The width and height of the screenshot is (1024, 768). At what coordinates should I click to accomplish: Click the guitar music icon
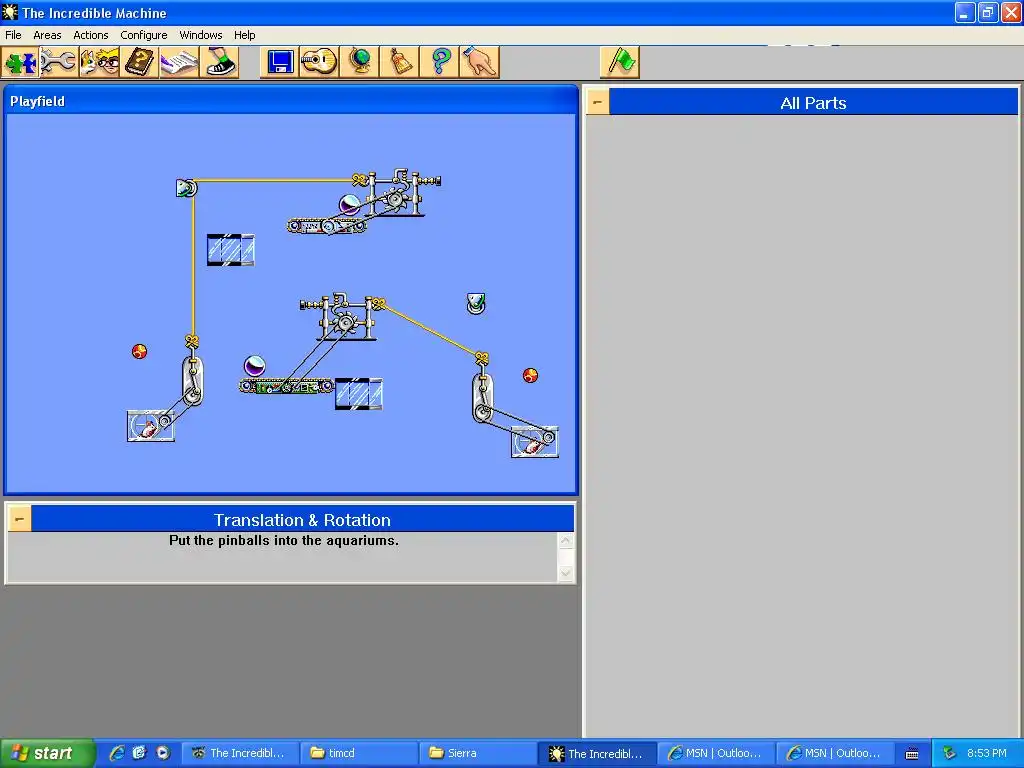(x=319, y=63)
